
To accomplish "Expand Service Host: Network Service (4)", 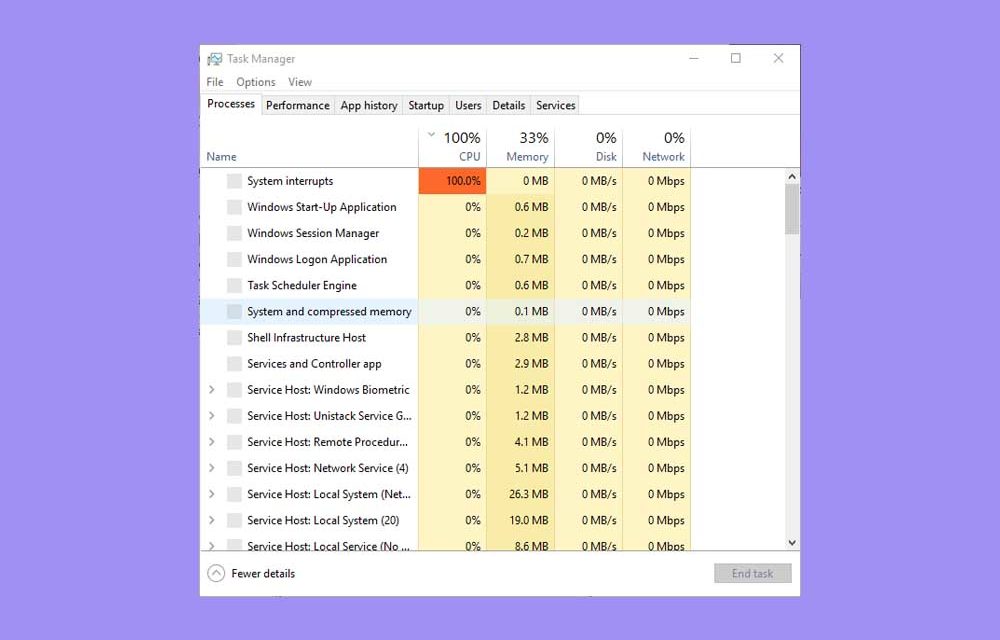I will point(212,467).
